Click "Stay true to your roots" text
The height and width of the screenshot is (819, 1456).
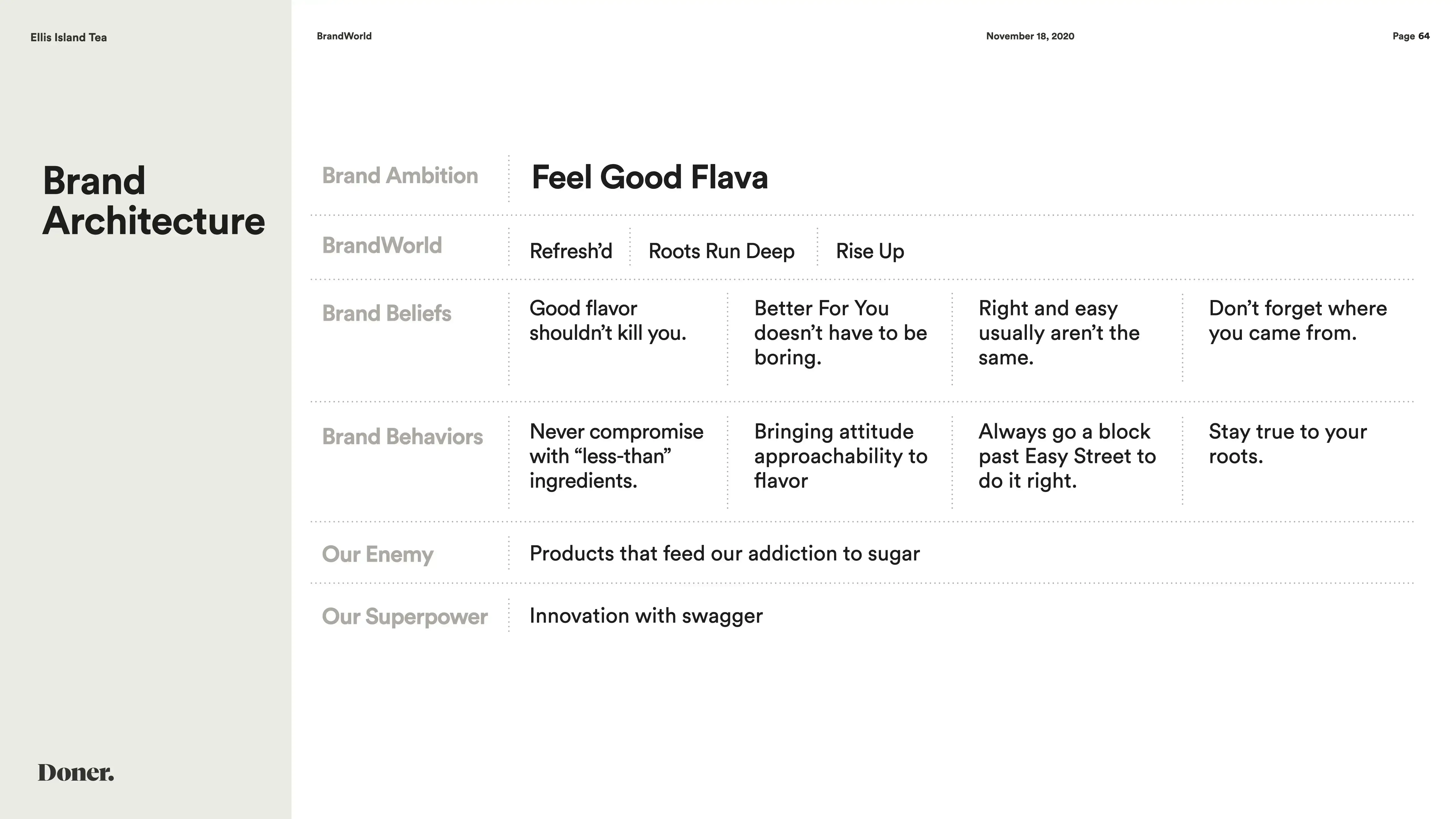[x=1287, y=444]
